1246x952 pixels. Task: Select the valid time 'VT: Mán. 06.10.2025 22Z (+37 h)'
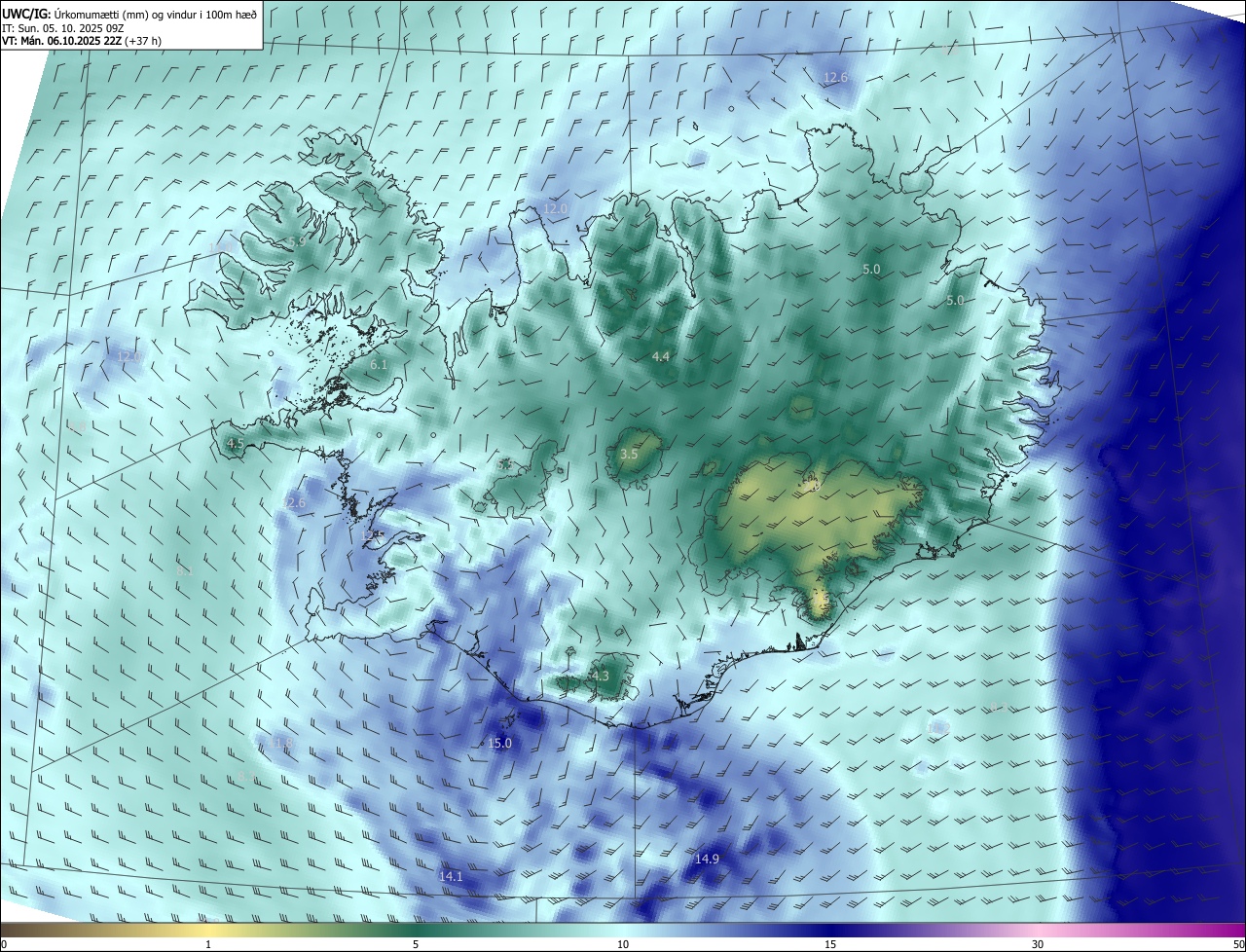[83, 41]
